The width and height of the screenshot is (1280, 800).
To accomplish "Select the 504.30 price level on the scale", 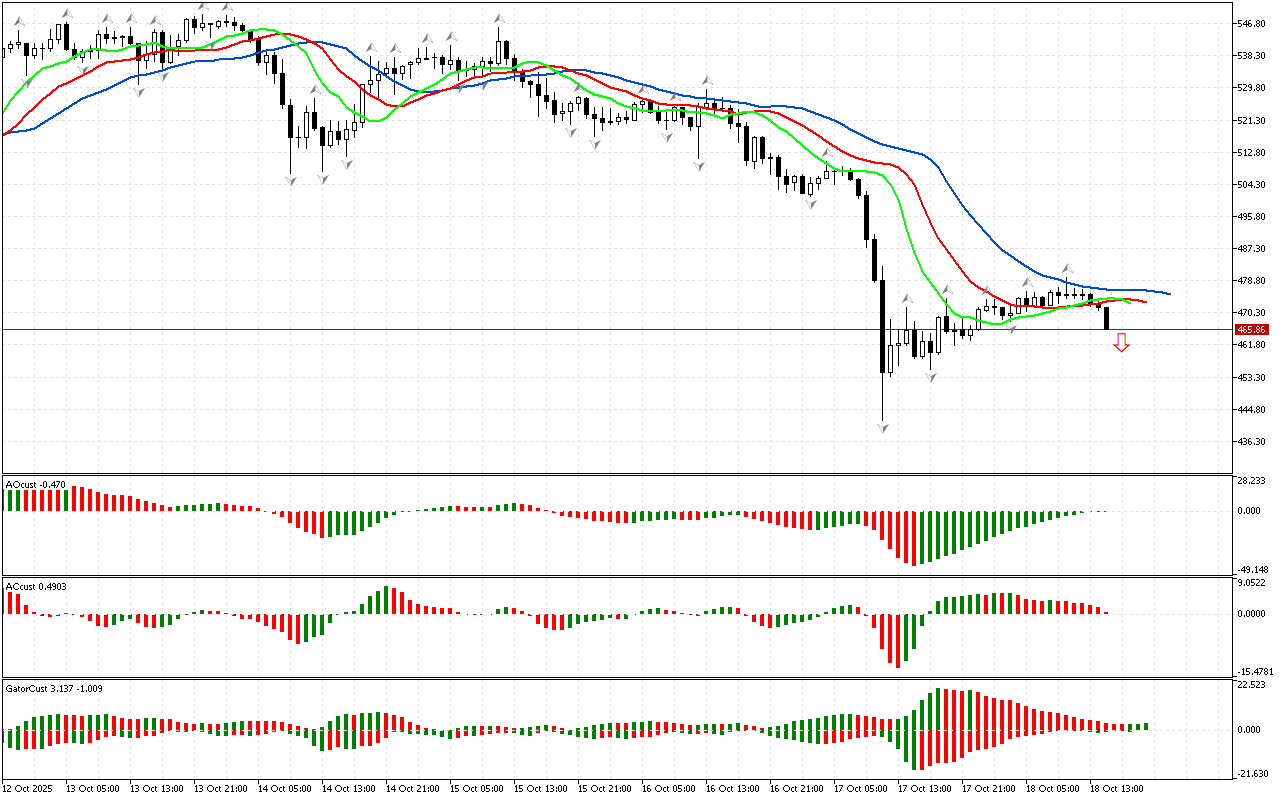I will pos(1252,185).
